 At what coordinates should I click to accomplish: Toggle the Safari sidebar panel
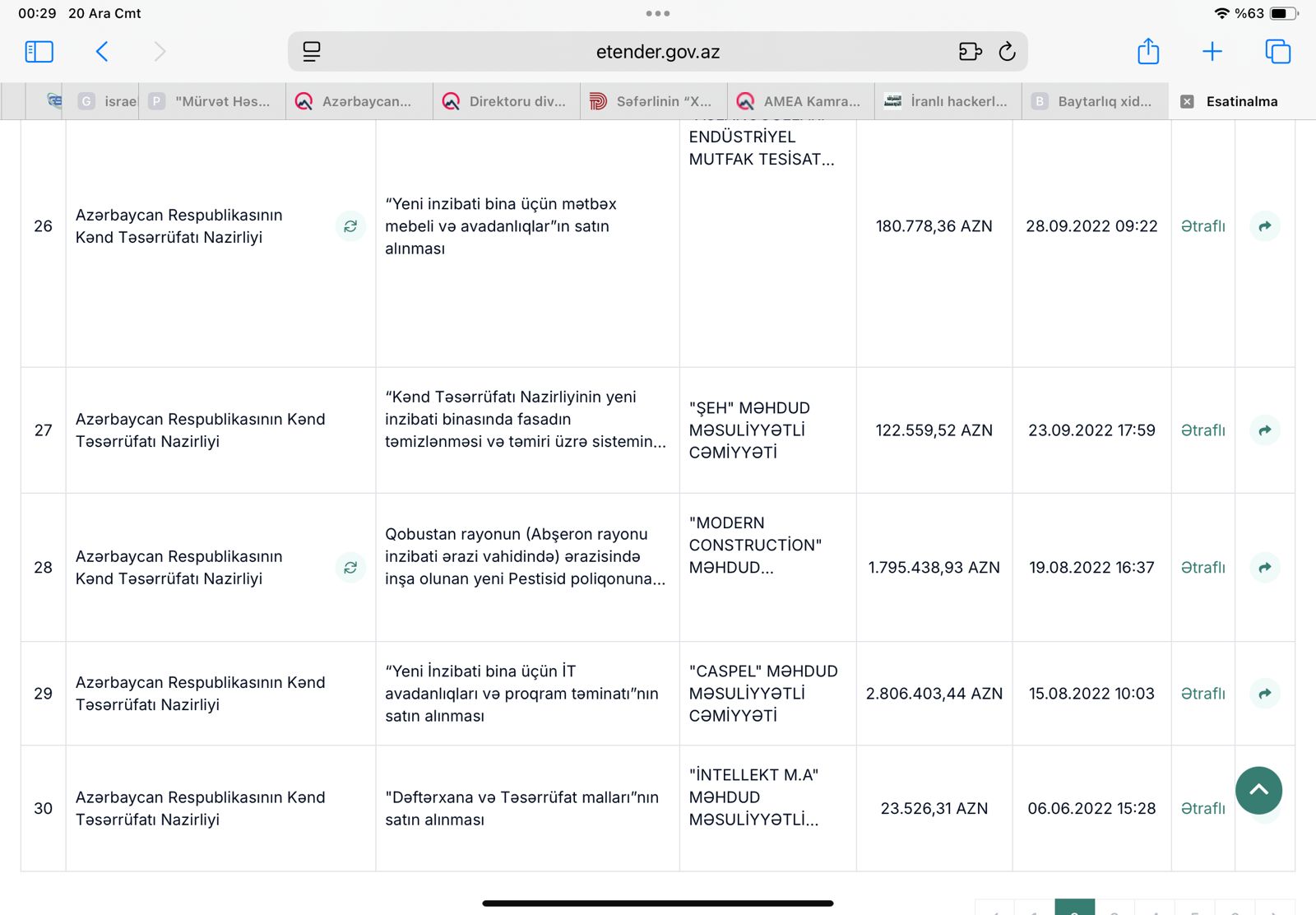point(39,52)
